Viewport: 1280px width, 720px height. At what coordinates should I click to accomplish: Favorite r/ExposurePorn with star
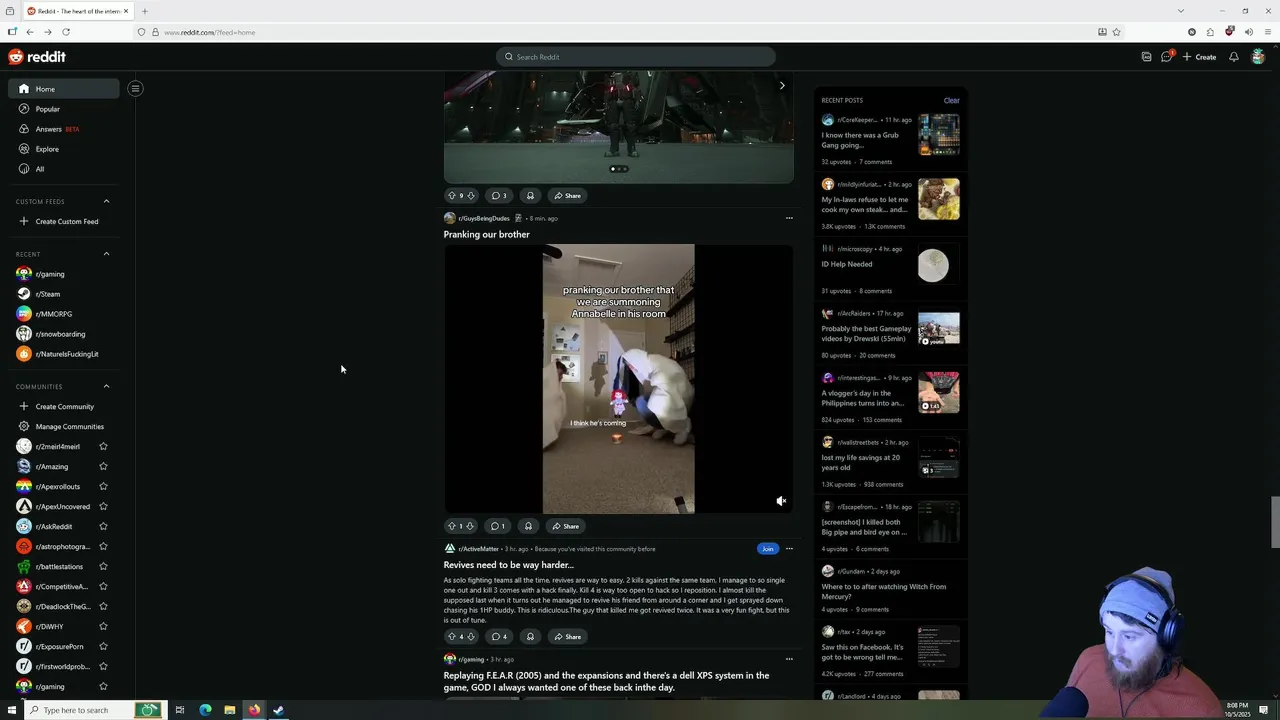point(103,646)
